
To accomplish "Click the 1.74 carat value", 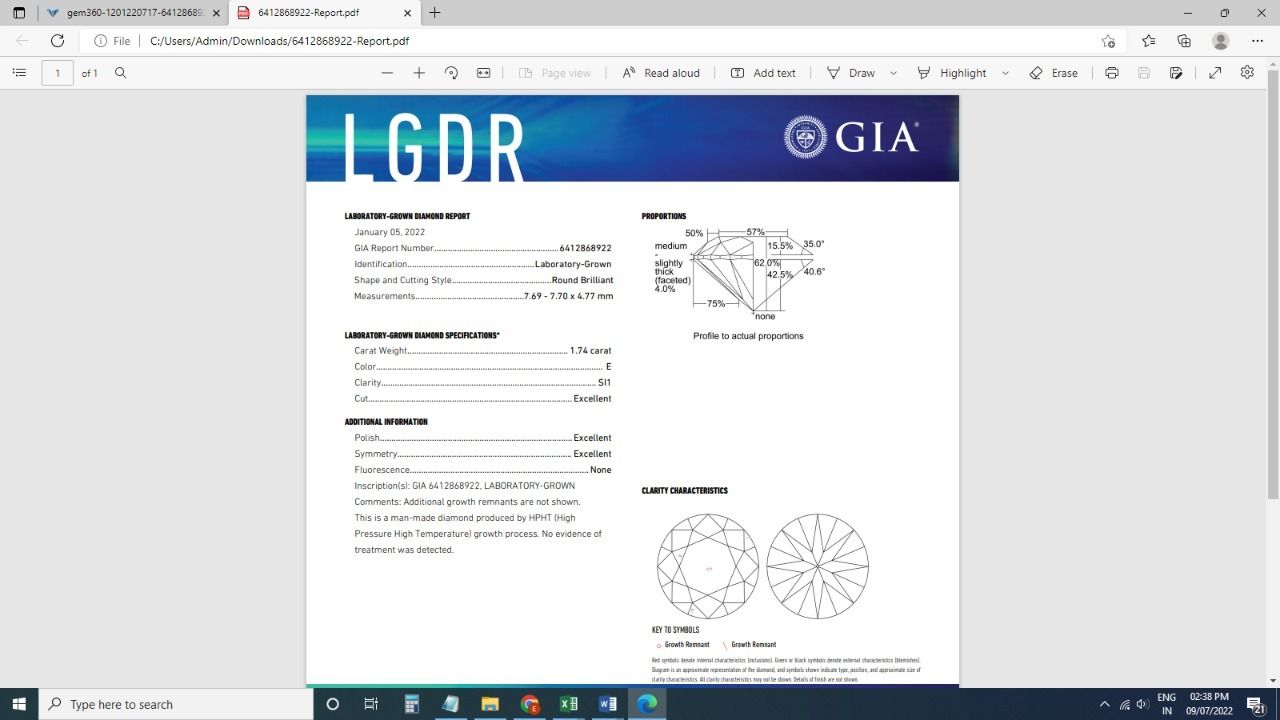I will (590, 351).
